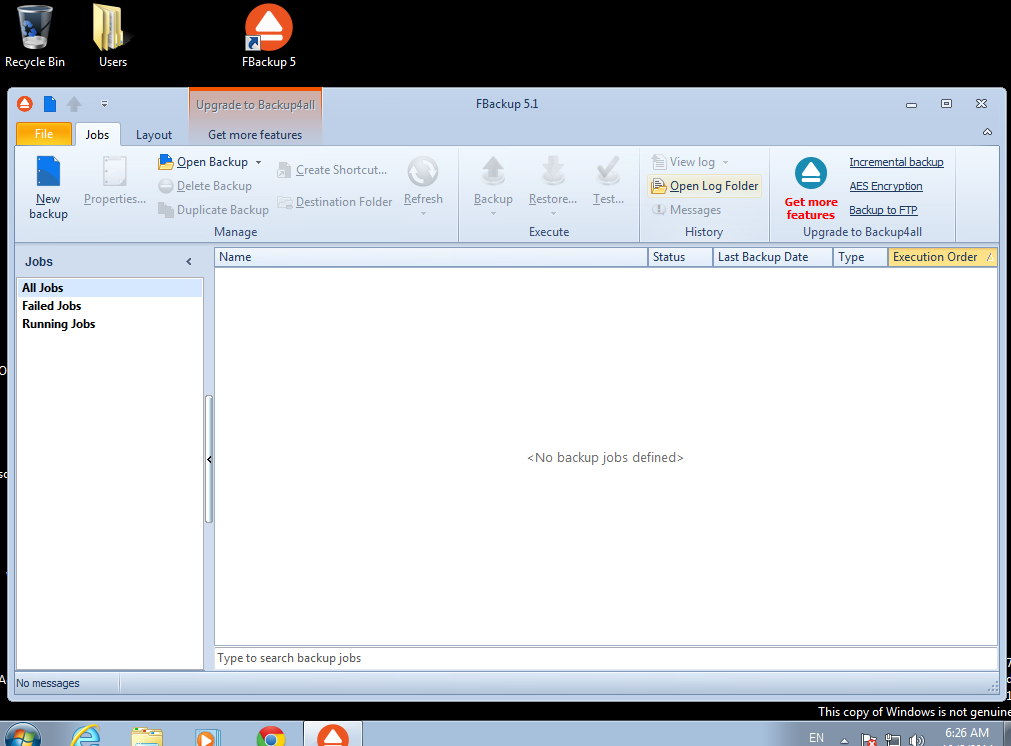Switch to the Layout tab

pos(154,135)
